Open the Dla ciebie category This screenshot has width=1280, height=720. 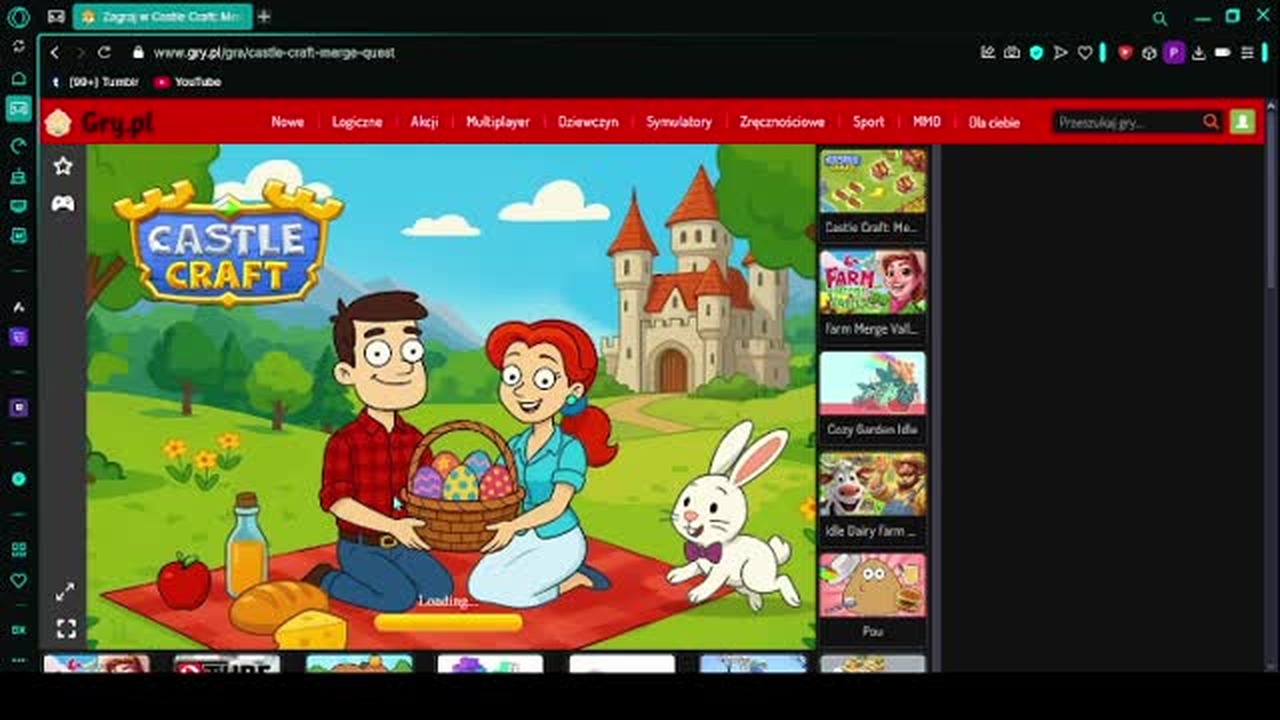tap(994, 122)
